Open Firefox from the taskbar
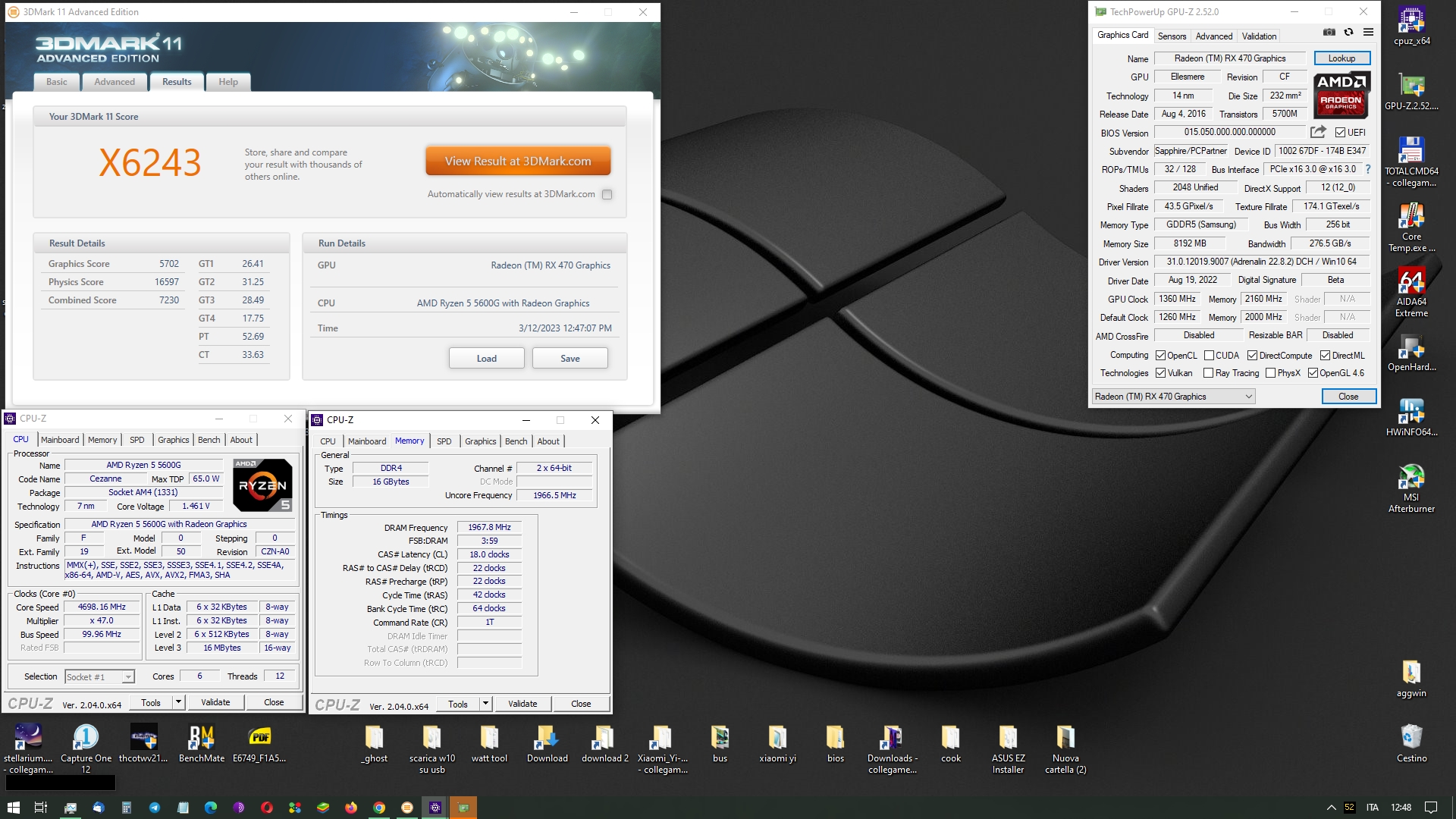 tap(351, 808)
